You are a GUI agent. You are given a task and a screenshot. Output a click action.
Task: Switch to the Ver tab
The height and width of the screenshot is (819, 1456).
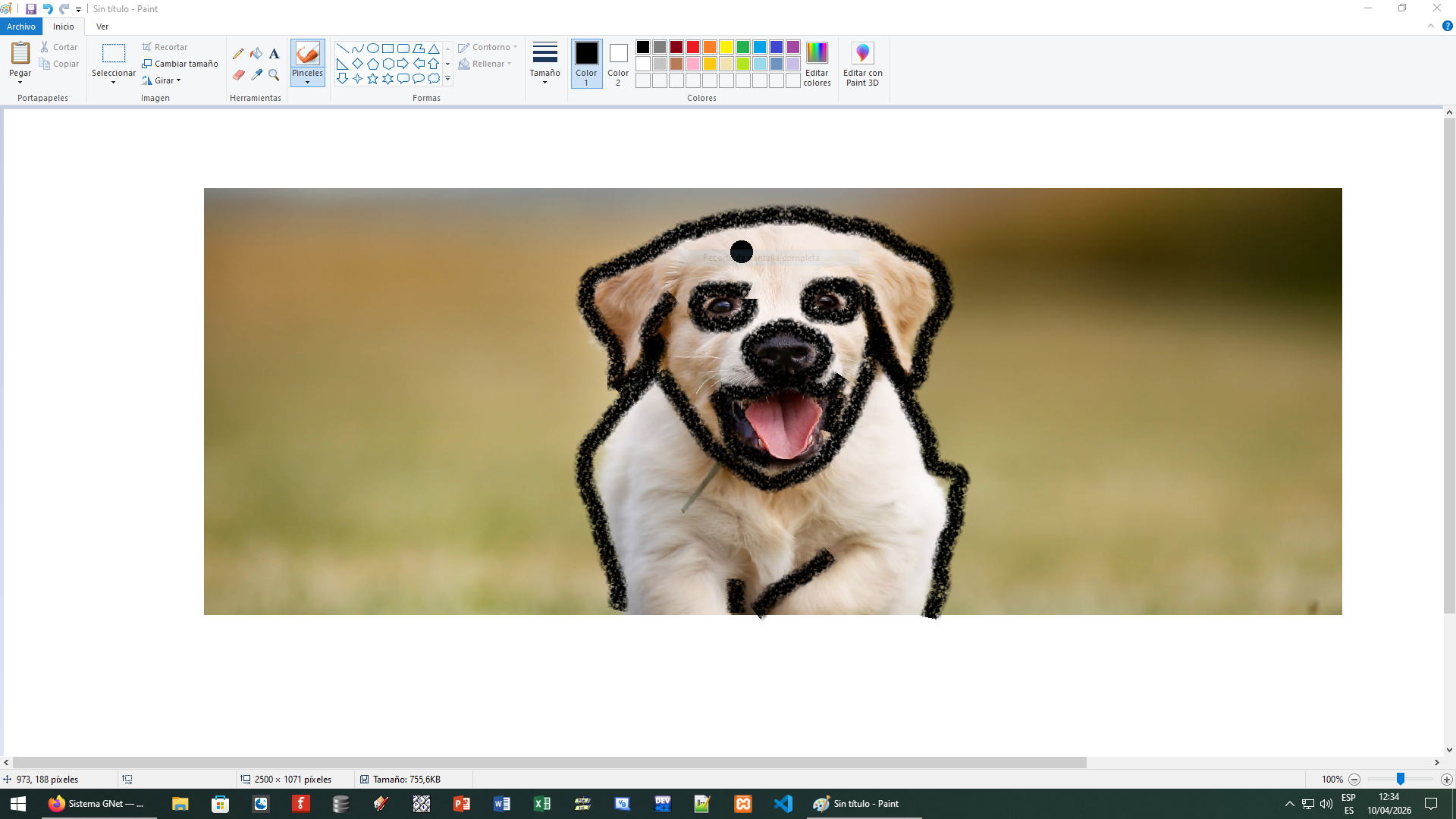pos(102,27)
